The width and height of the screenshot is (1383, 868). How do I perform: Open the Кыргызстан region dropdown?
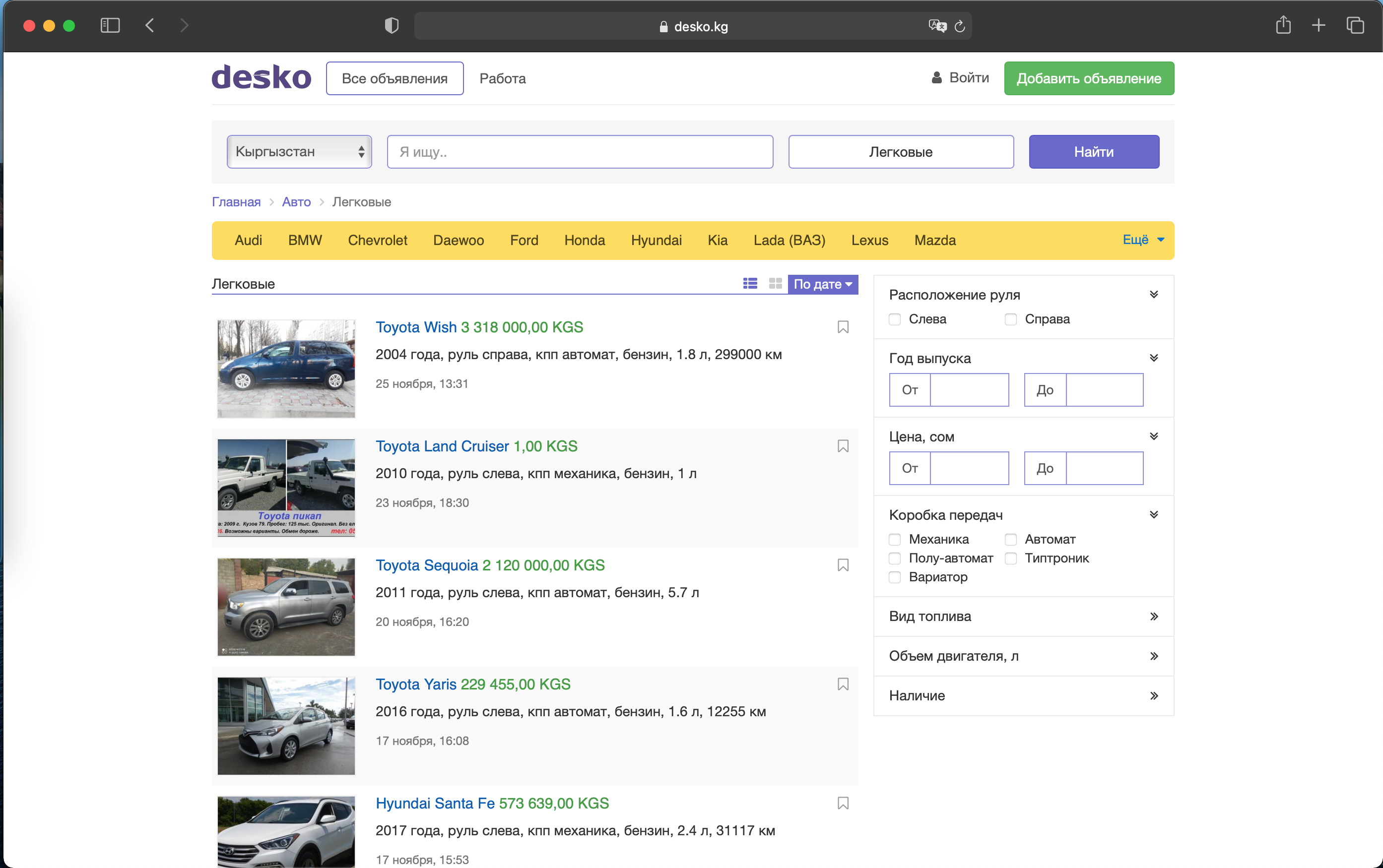pyautogui.click(x=299, y=152)
